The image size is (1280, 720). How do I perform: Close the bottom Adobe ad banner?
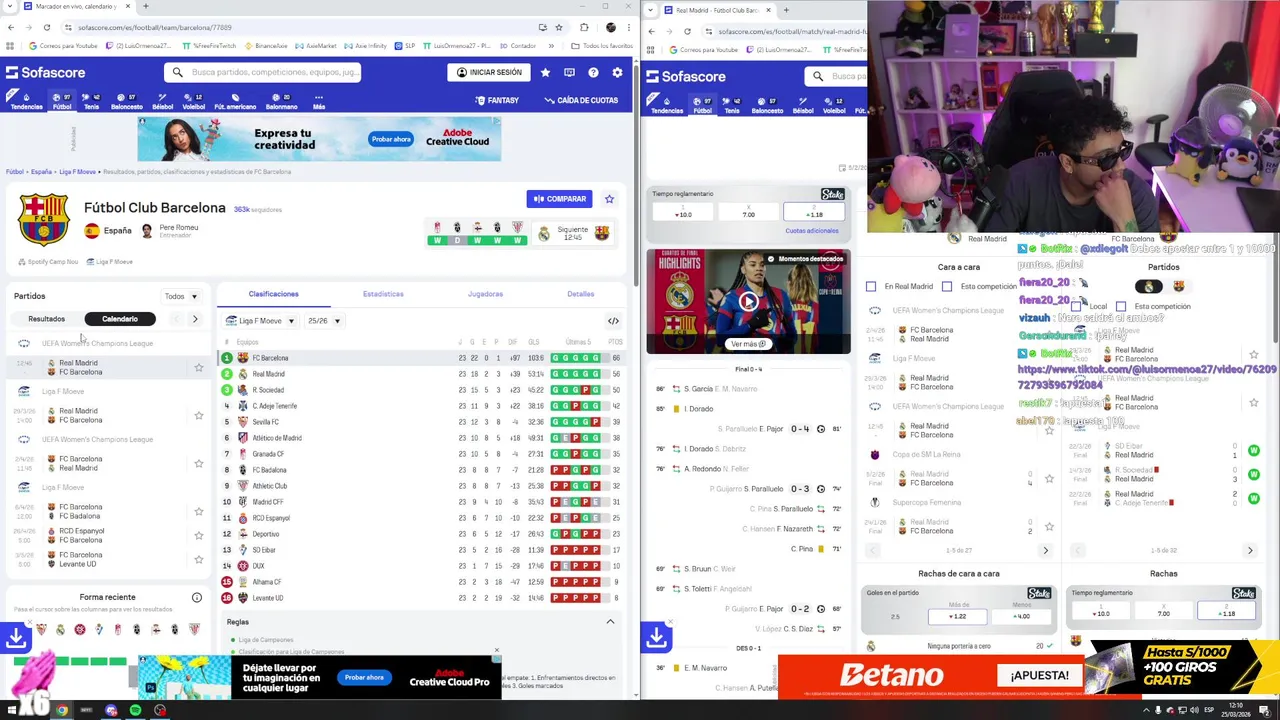coord(496,651)
